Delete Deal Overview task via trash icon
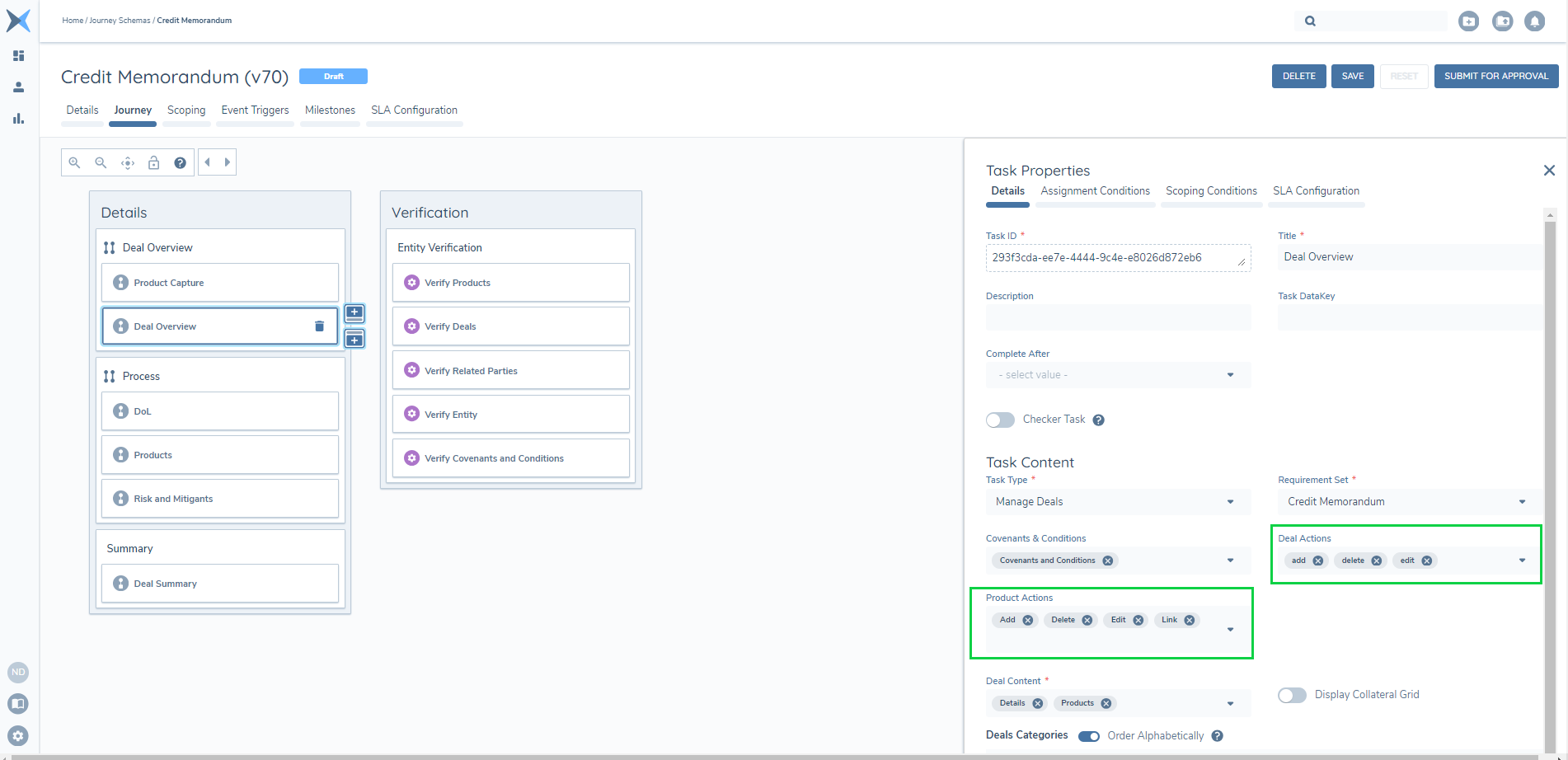 [319, 326]
